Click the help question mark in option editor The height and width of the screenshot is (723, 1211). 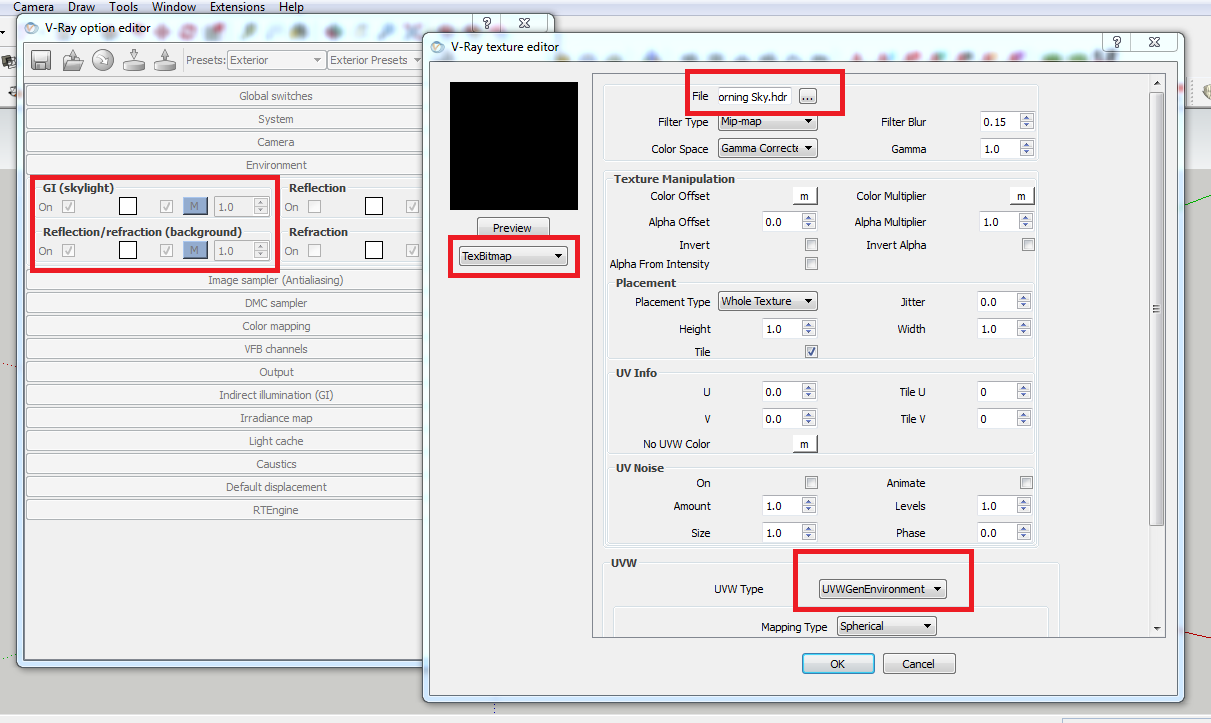click(486, 21)
